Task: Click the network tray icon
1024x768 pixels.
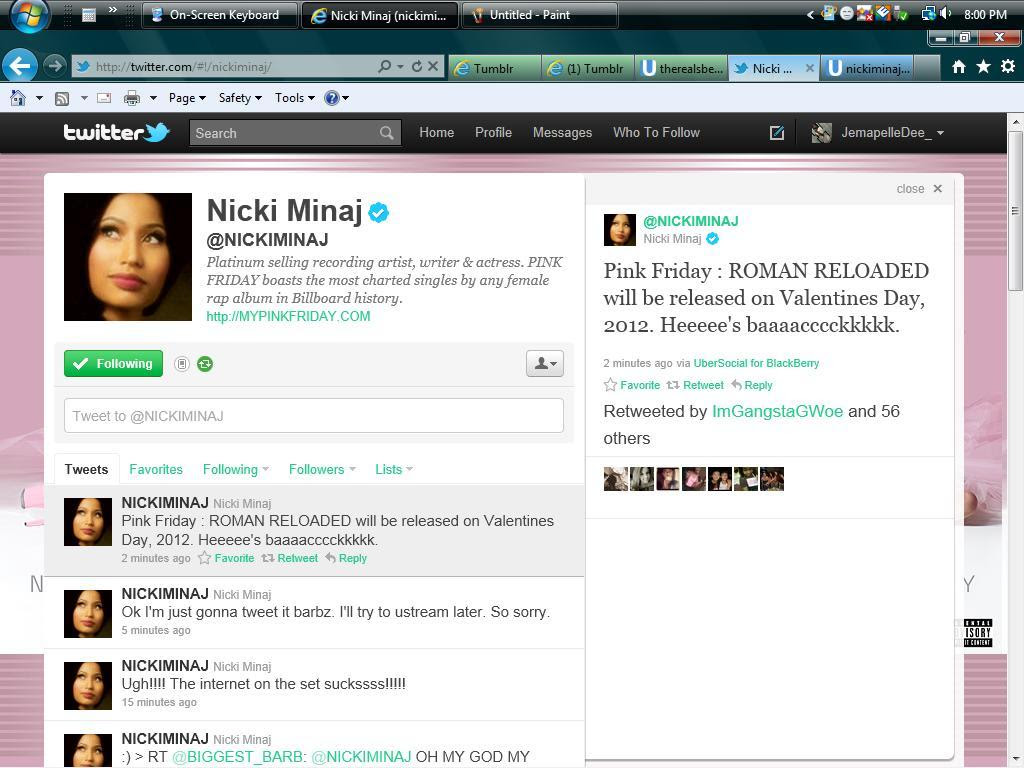Action: tap(928, 14)
